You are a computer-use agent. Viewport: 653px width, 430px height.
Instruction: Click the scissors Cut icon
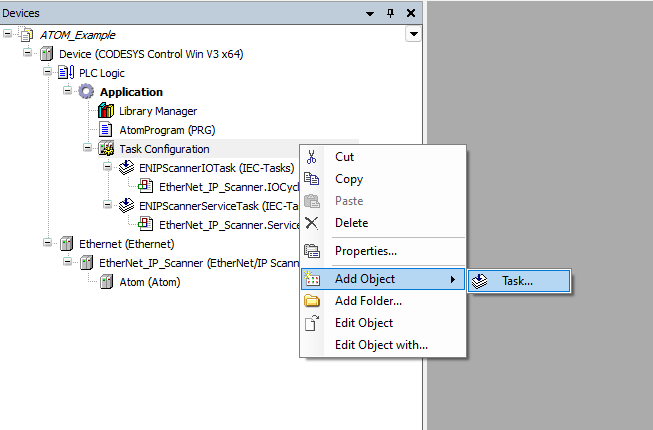point(312,157)
